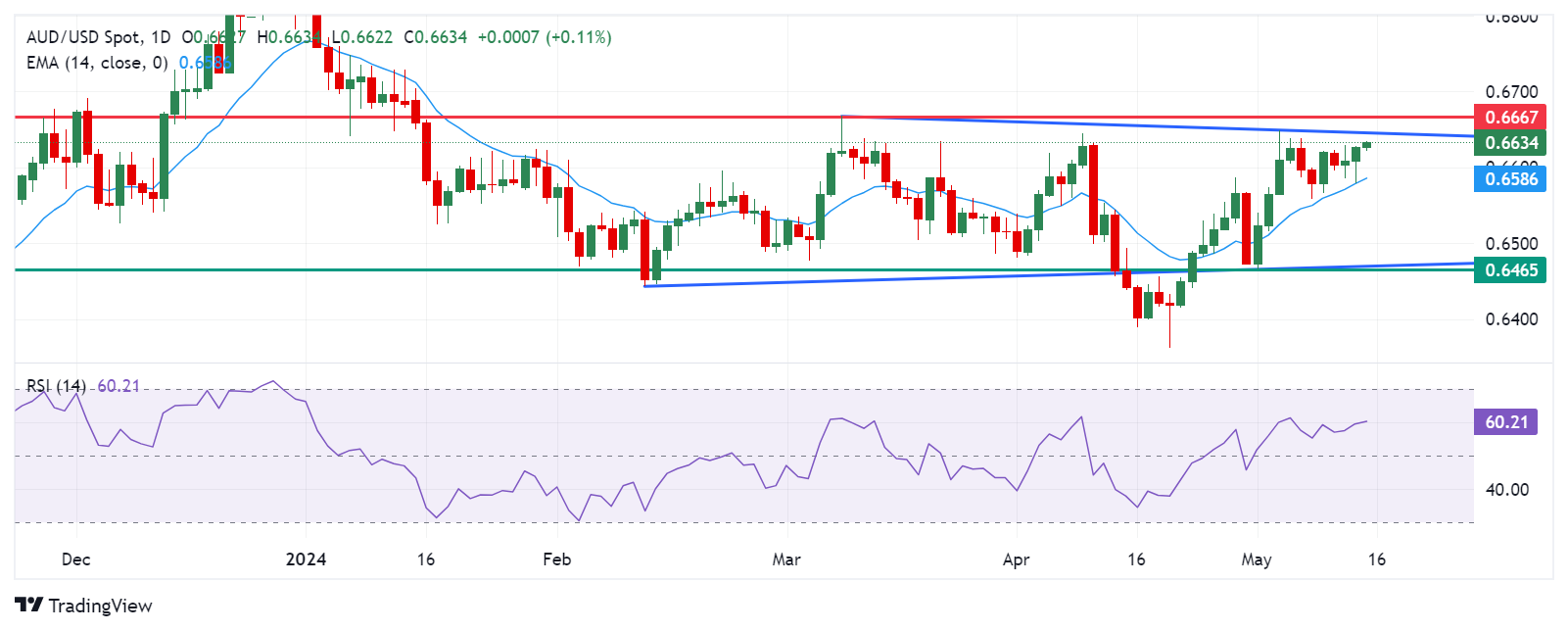This screenshot has width=1568, height=631.
Task: Click the Dec label on time axis
Action: point(75,559)
